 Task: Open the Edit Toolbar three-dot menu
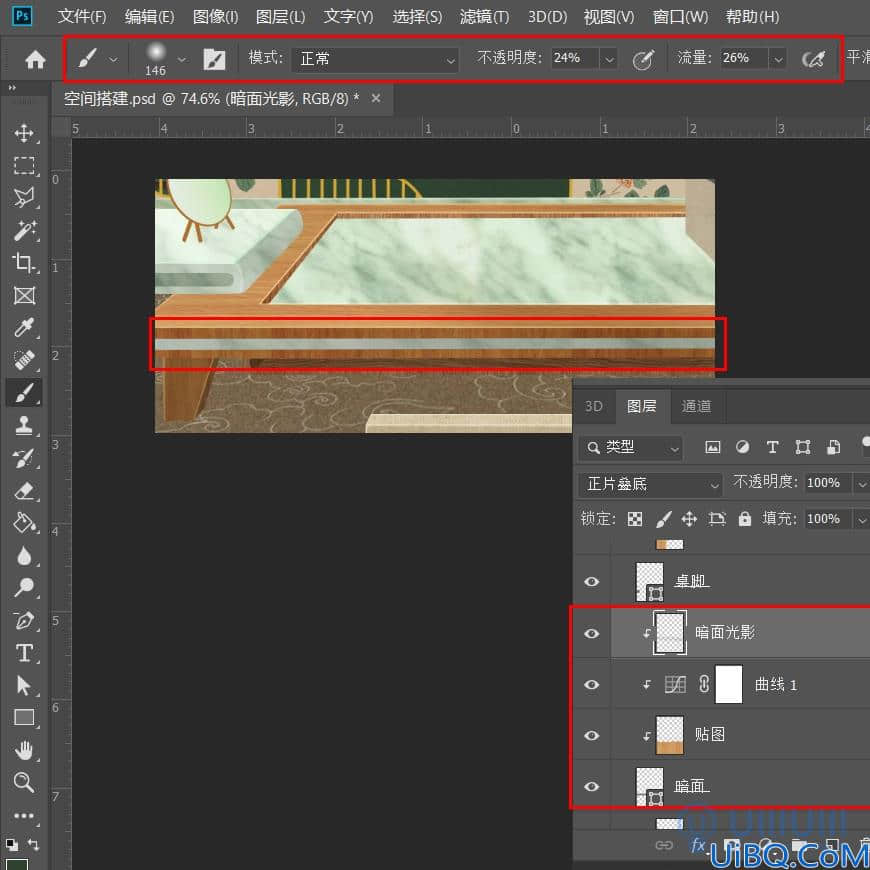click(x=24, y=816)
